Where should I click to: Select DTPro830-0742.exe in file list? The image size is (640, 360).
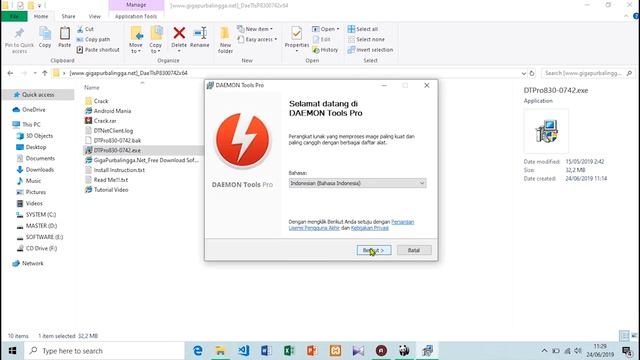(117, 150)
